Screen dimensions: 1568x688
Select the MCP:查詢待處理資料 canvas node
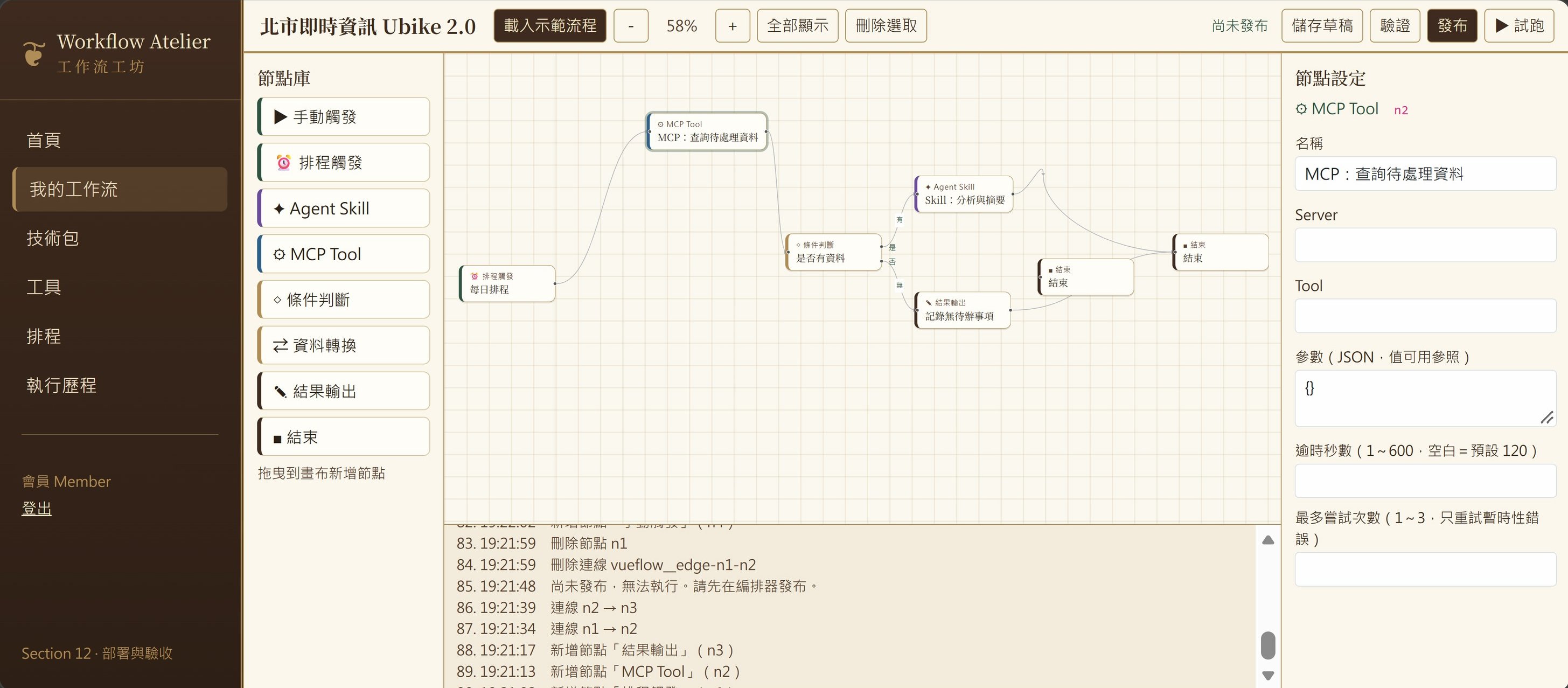pos(707,131)
